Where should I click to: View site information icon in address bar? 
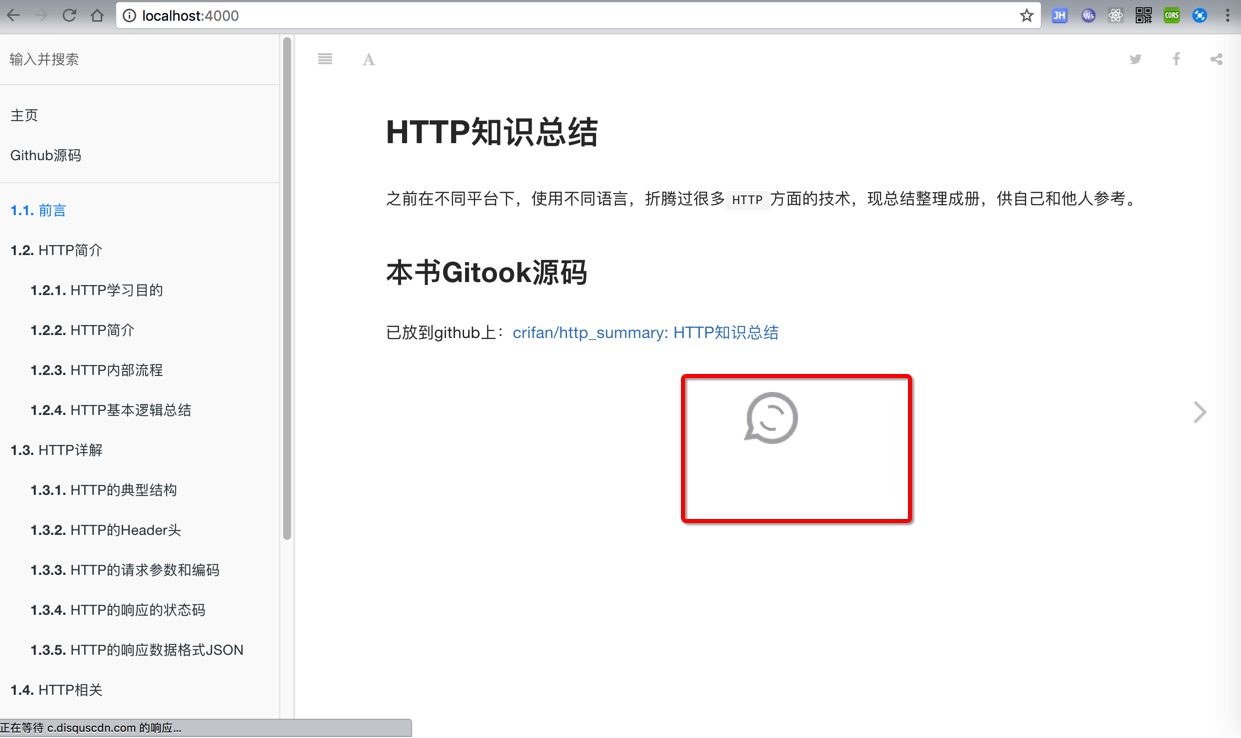[x=130, y=15]
